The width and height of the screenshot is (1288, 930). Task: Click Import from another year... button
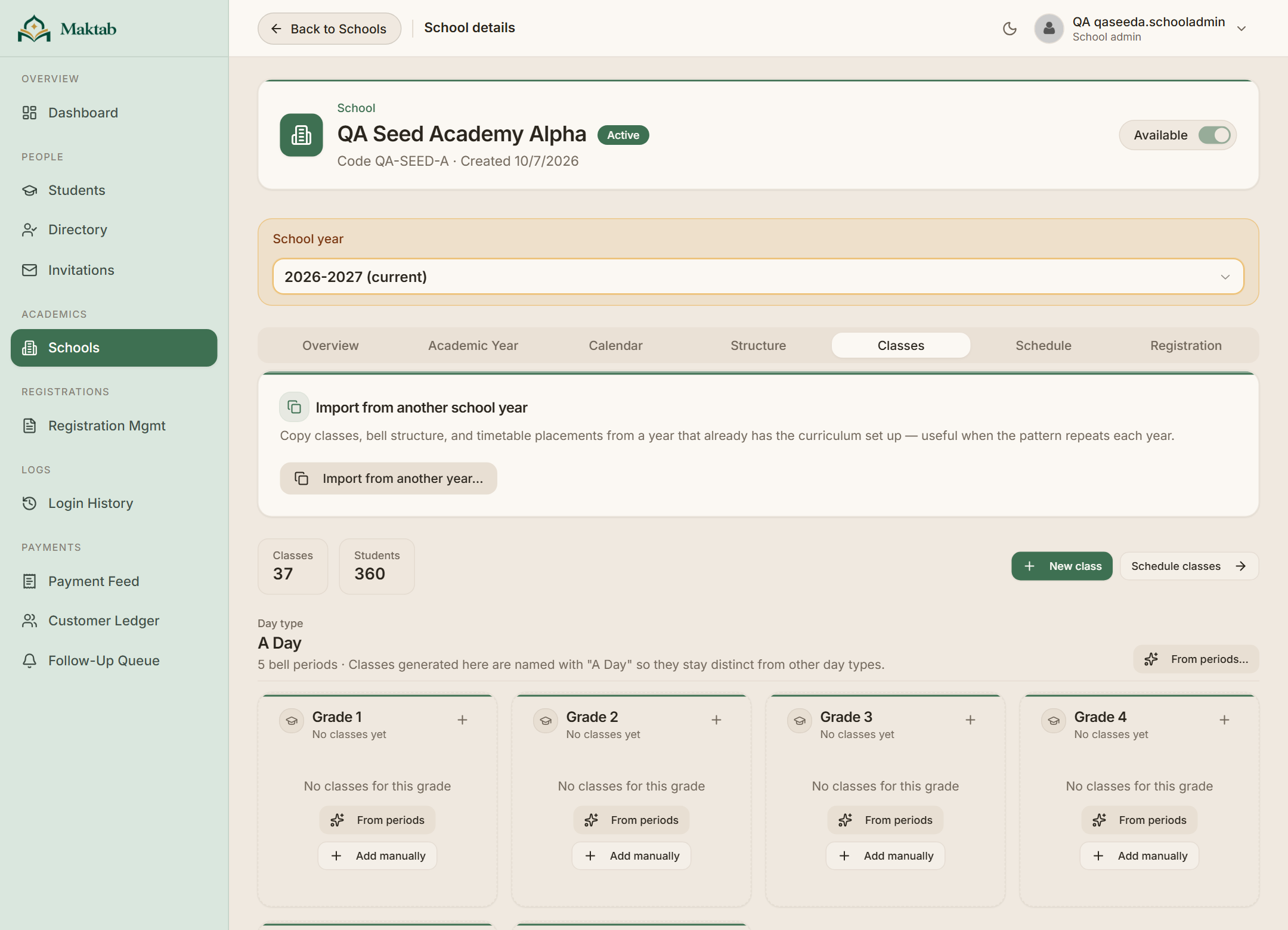388,479
